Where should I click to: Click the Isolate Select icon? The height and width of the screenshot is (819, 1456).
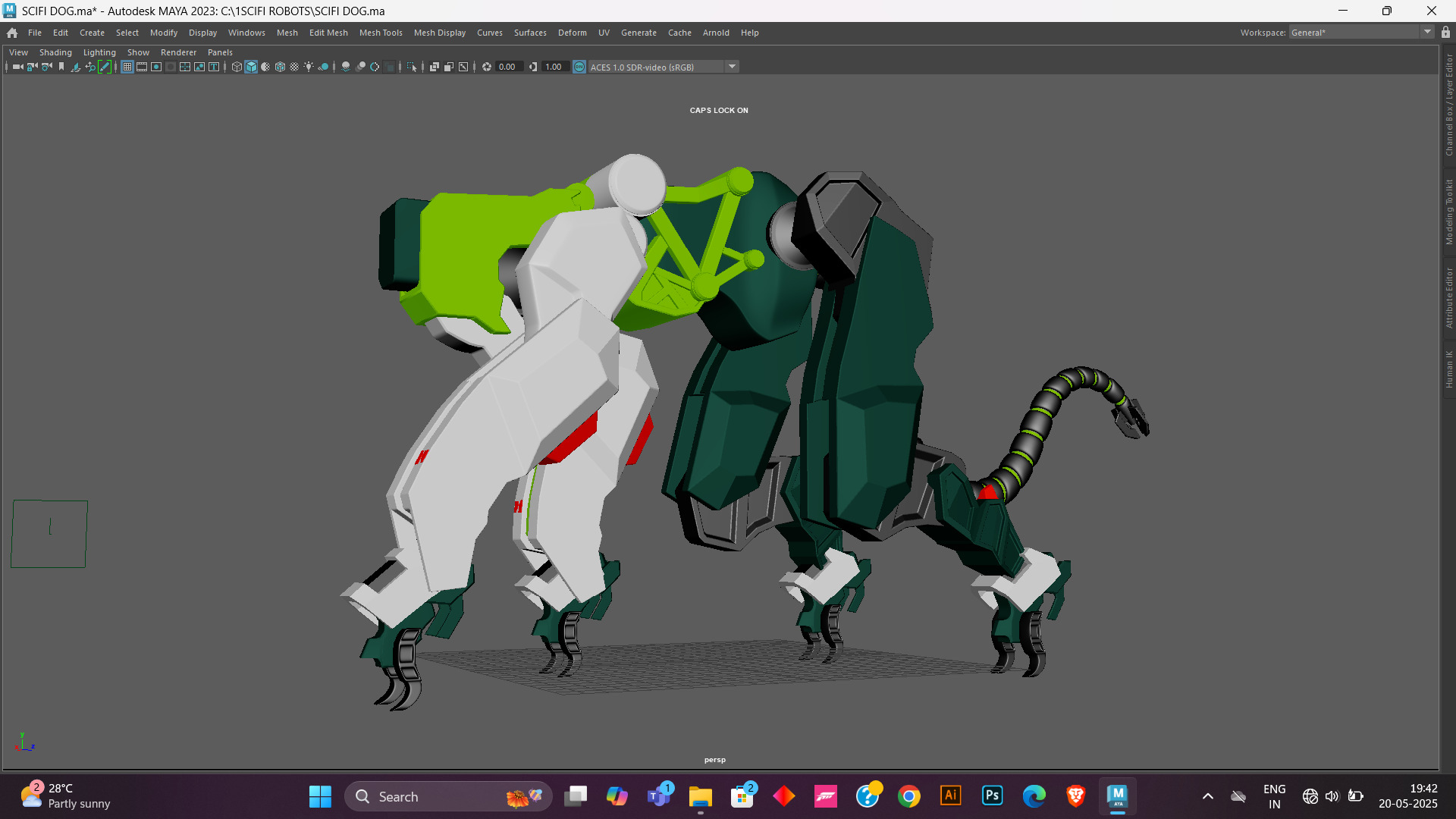tap(412, 67)
